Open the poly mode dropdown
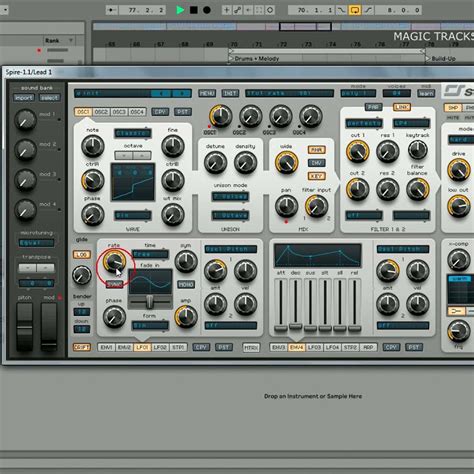 pyautogui.click(x=358, y=93)
